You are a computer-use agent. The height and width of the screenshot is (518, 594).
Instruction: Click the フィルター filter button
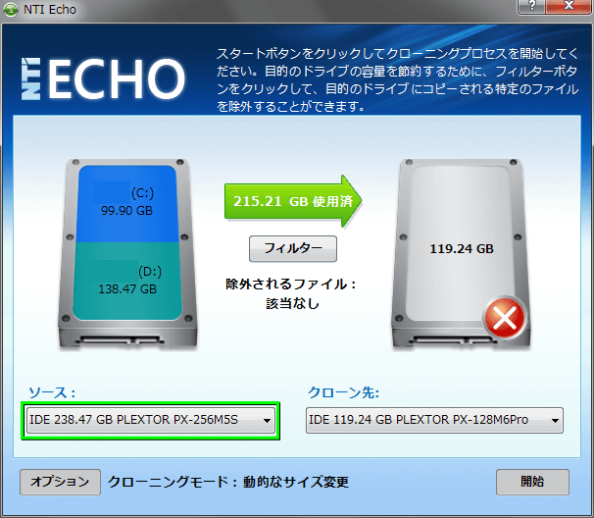(293, 249)
